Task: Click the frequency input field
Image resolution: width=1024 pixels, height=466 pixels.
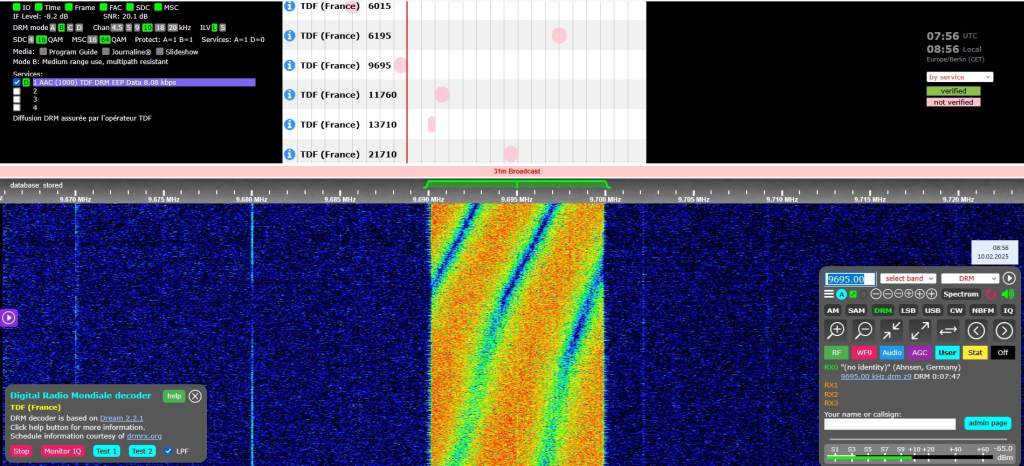Action: [x=851, y=279]
